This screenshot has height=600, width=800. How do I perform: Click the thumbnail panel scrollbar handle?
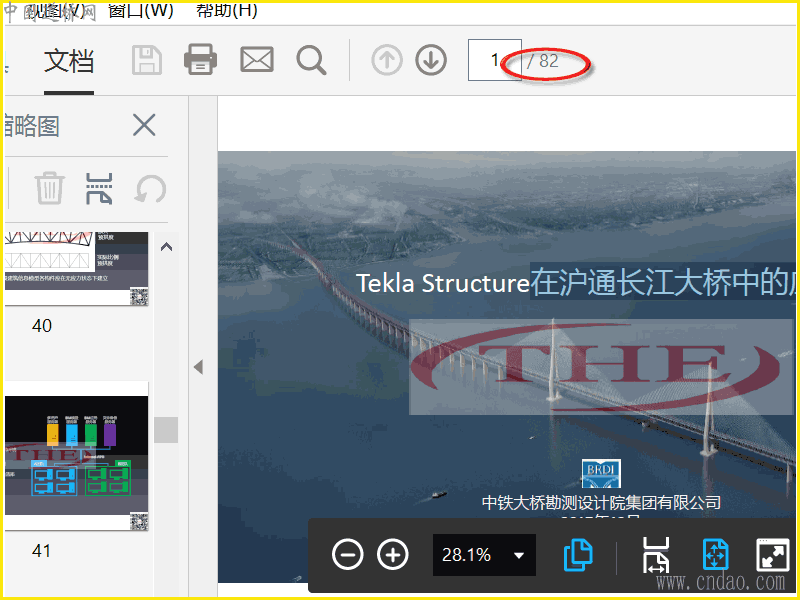166,430
